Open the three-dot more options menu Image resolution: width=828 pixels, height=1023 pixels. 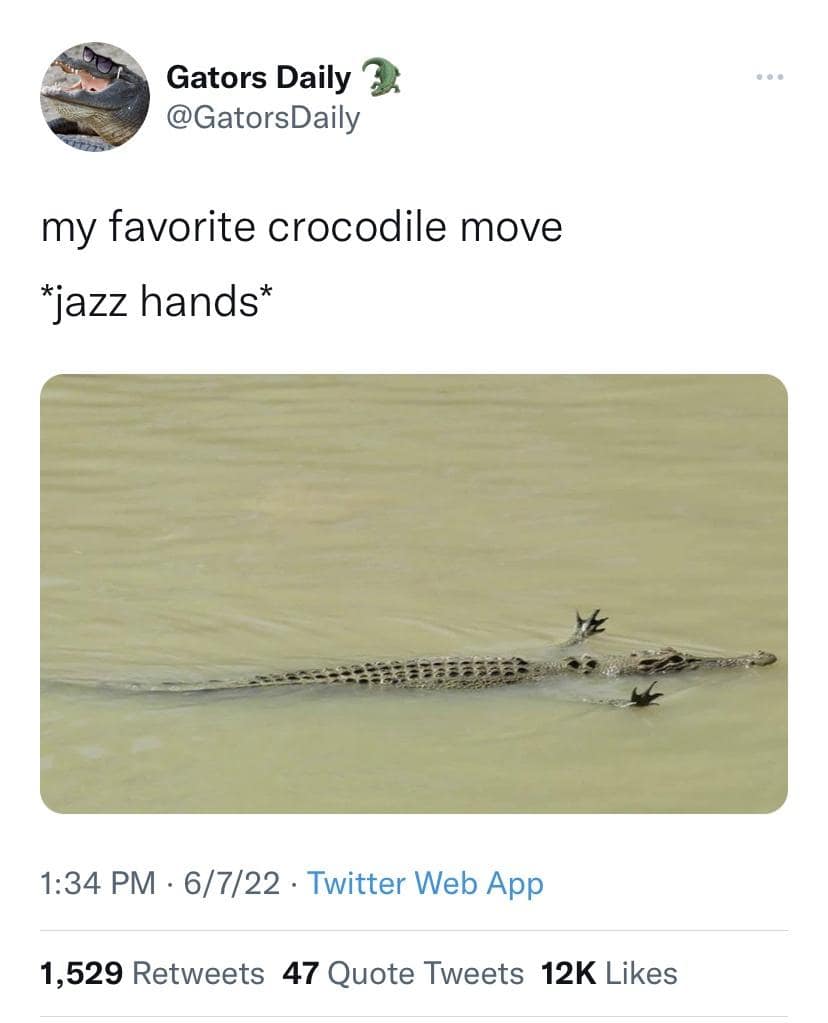coord(769,76)
